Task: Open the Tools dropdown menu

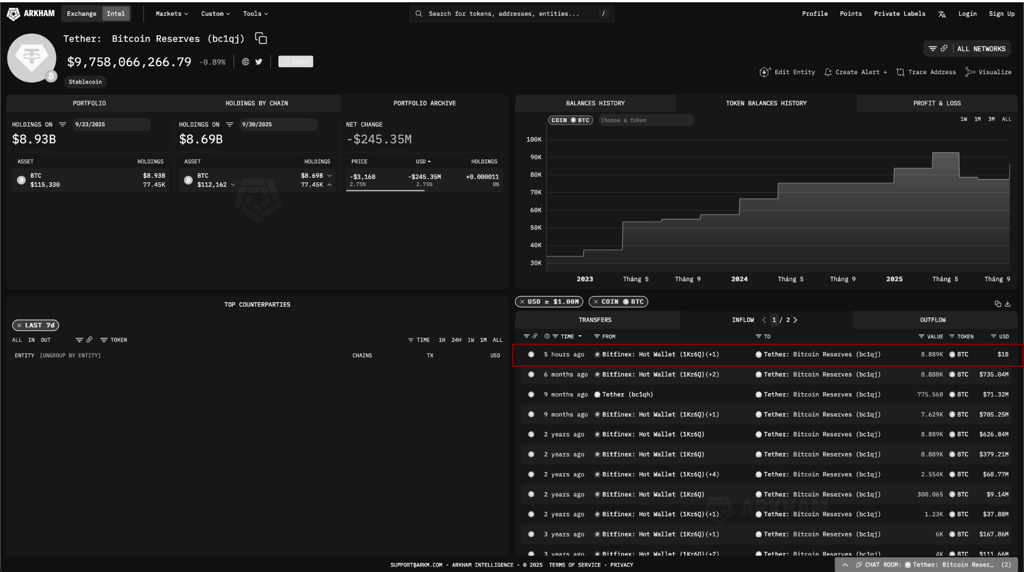Action: 255,13
